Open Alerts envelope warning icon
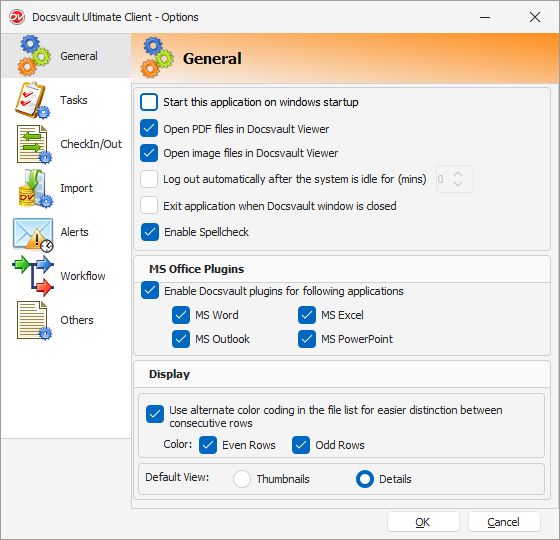 (33, 234)
